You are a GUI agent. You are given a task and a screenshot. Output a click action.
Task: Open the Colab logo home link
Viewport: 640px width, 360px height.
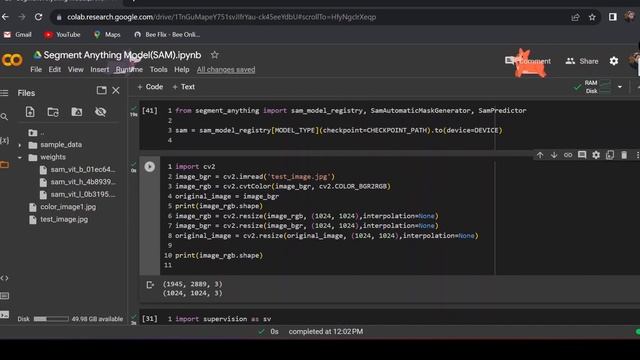[12, 60]
